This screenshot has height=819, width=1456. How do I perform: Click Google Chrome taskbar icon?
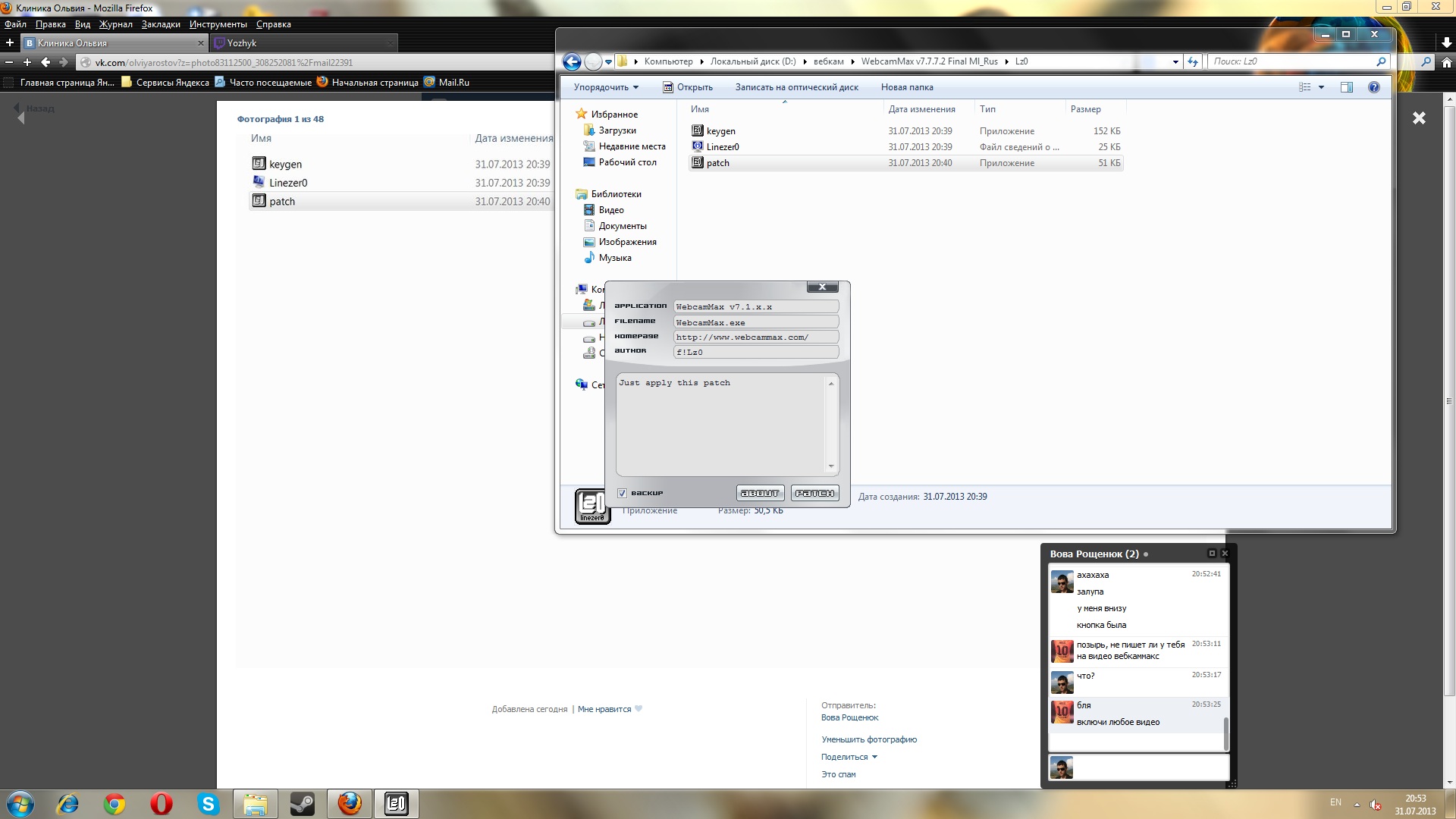tap(115, 804)
